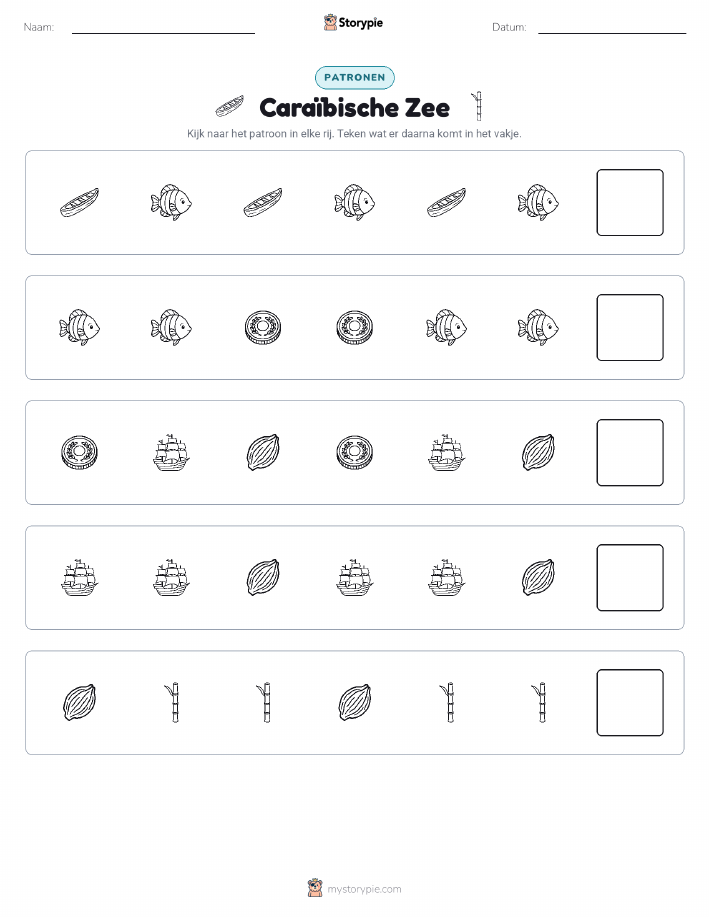The image size is (709, 917).
Task: Open the mystorypie.com link
Action: tap(364, 889)
